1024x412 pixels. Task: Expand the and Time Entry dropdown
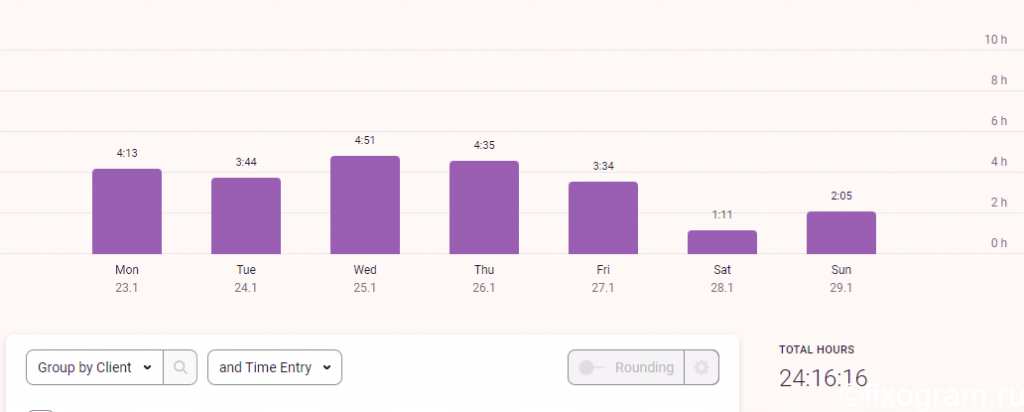pos(274,368)
